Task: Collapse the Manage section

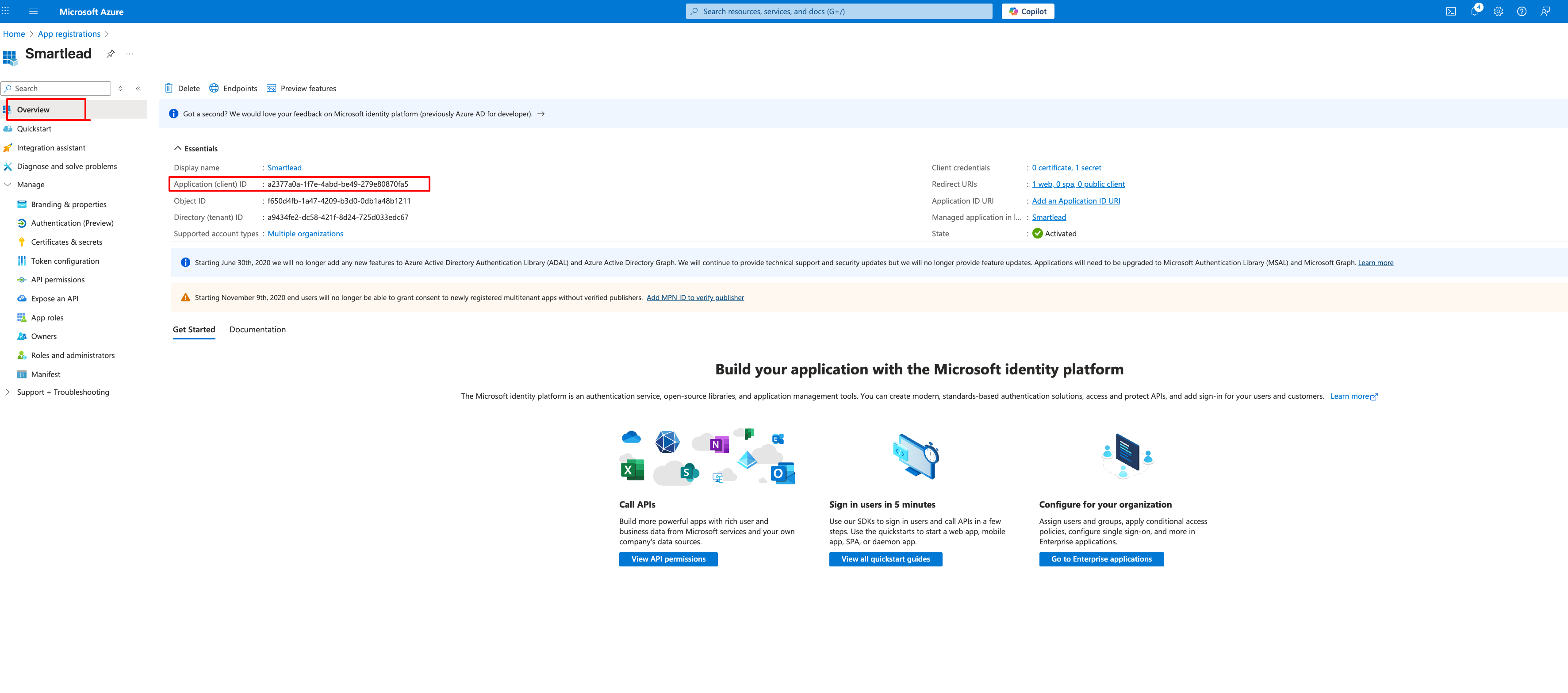Action: [8, 185]
